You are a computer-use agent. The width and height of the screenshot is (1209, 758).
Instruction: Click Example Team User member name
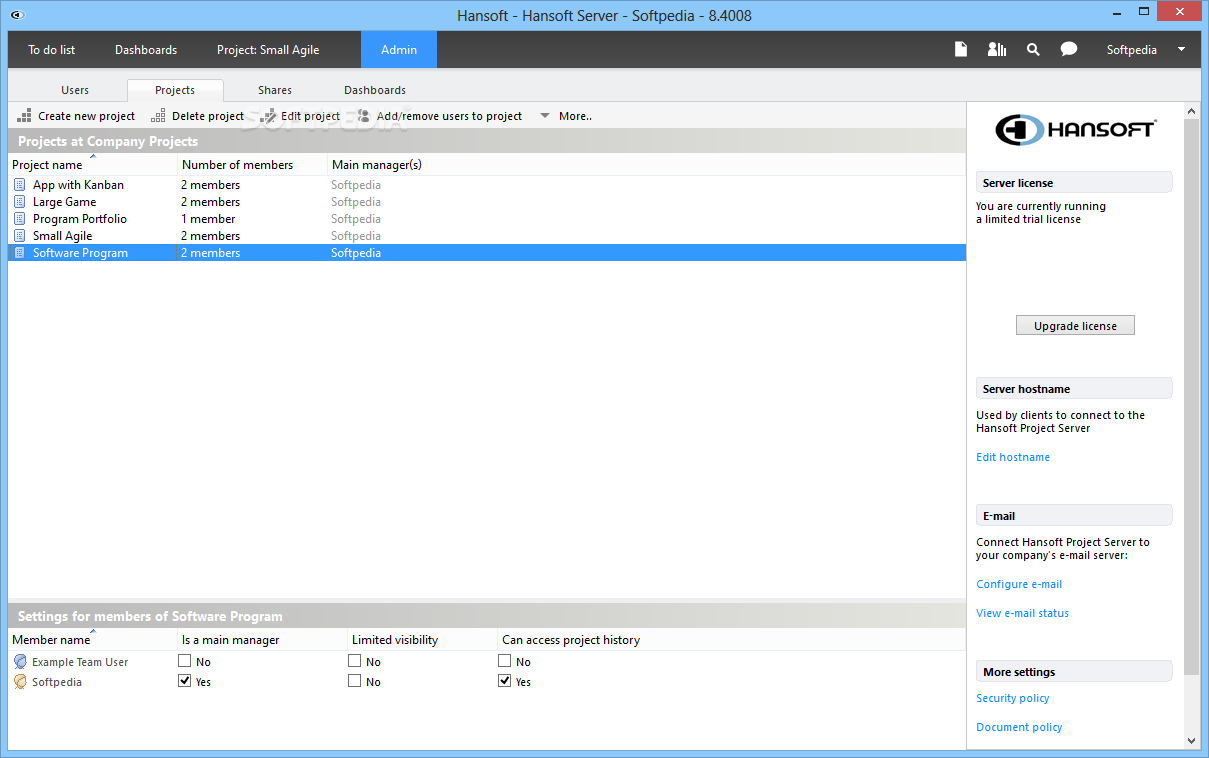80,662
